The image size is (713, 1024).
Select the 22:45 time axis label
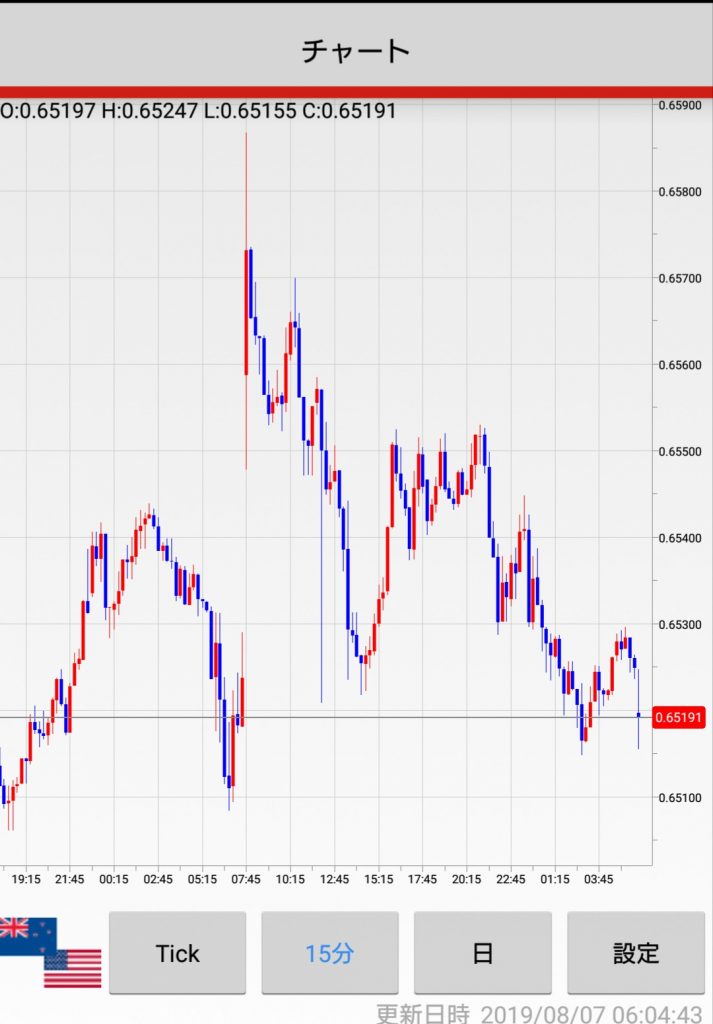pos(510,879)
